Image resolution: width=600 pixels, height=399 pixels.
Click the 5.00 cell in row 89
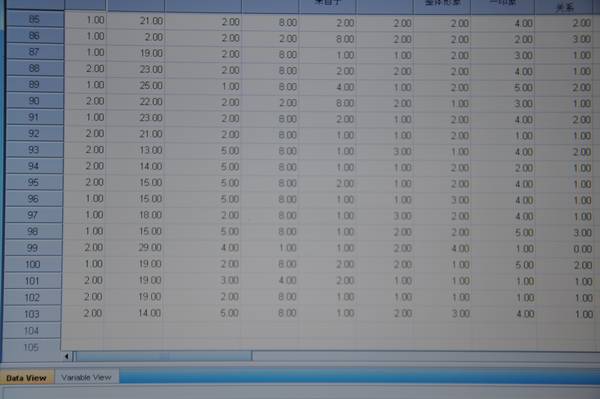[x=502, y=87]
